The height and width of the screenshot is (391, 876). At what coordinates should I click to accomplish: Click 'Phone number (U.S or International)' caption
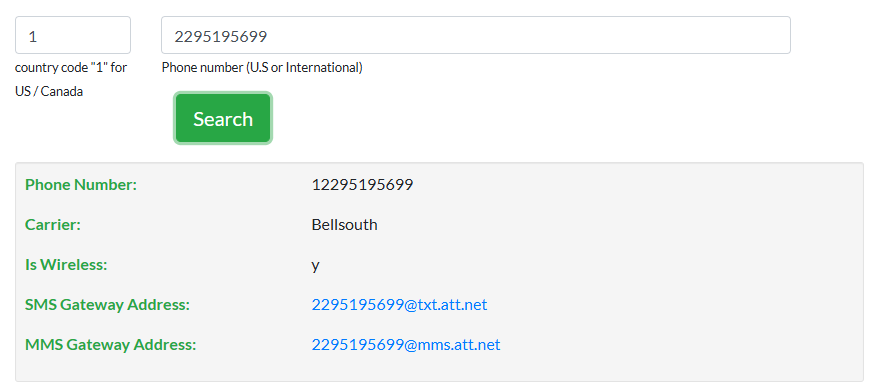(x=262, y=68)
